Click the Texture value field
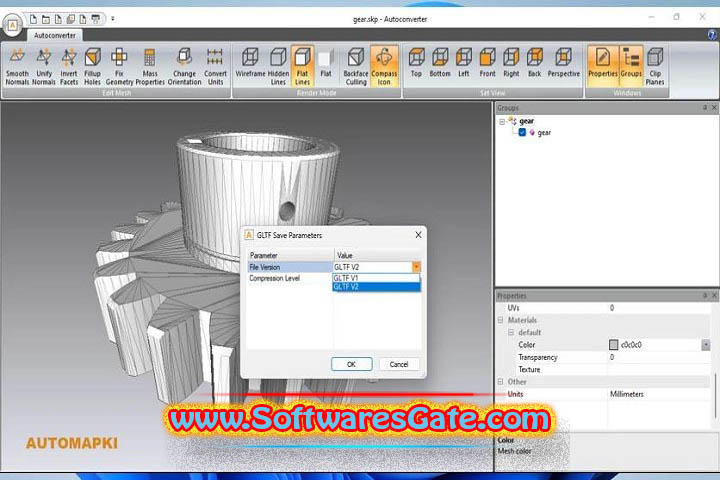This screenshot has width=720, height=480. pyautogui.click(x=659, y=369)
